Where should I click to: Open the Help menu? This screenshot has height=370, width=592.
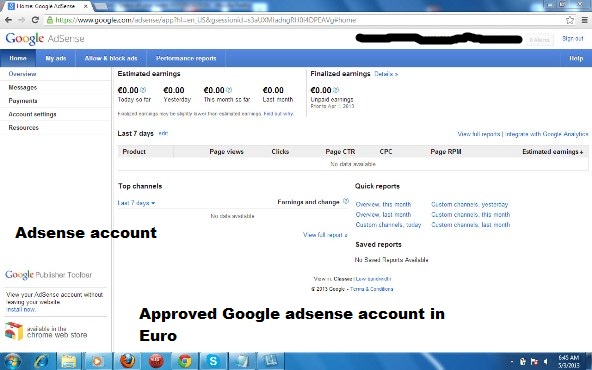coord(576,58)
